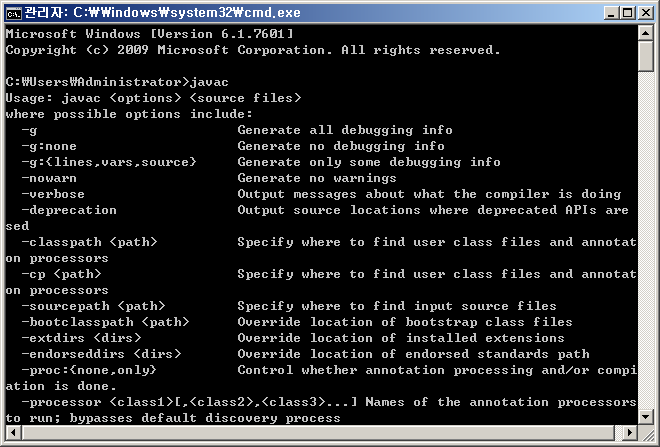The height and width of the screenshot is (447, 660).
Task: Click the 'C:\Users\Administrator>javac' prompt line
Action: pyautogui.click(x=117, y=82)
